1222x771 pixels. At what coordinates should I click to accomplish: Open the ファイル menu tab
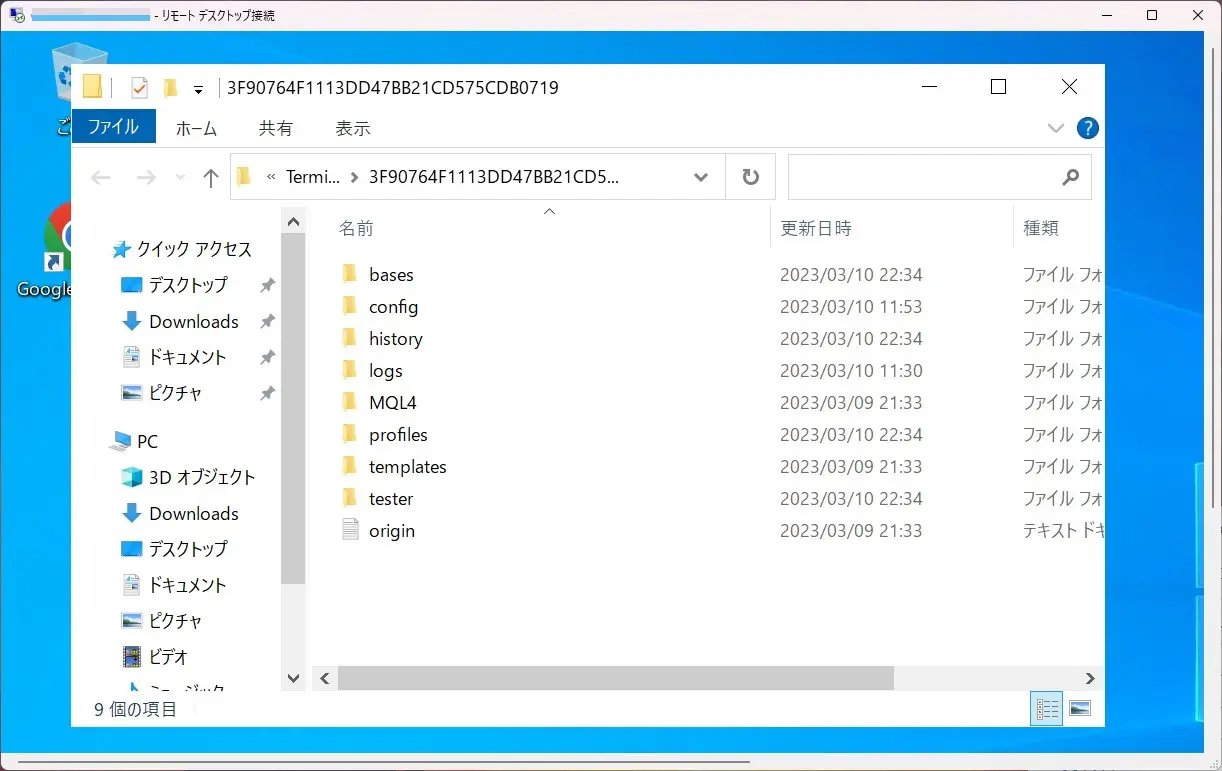[113, 127]
